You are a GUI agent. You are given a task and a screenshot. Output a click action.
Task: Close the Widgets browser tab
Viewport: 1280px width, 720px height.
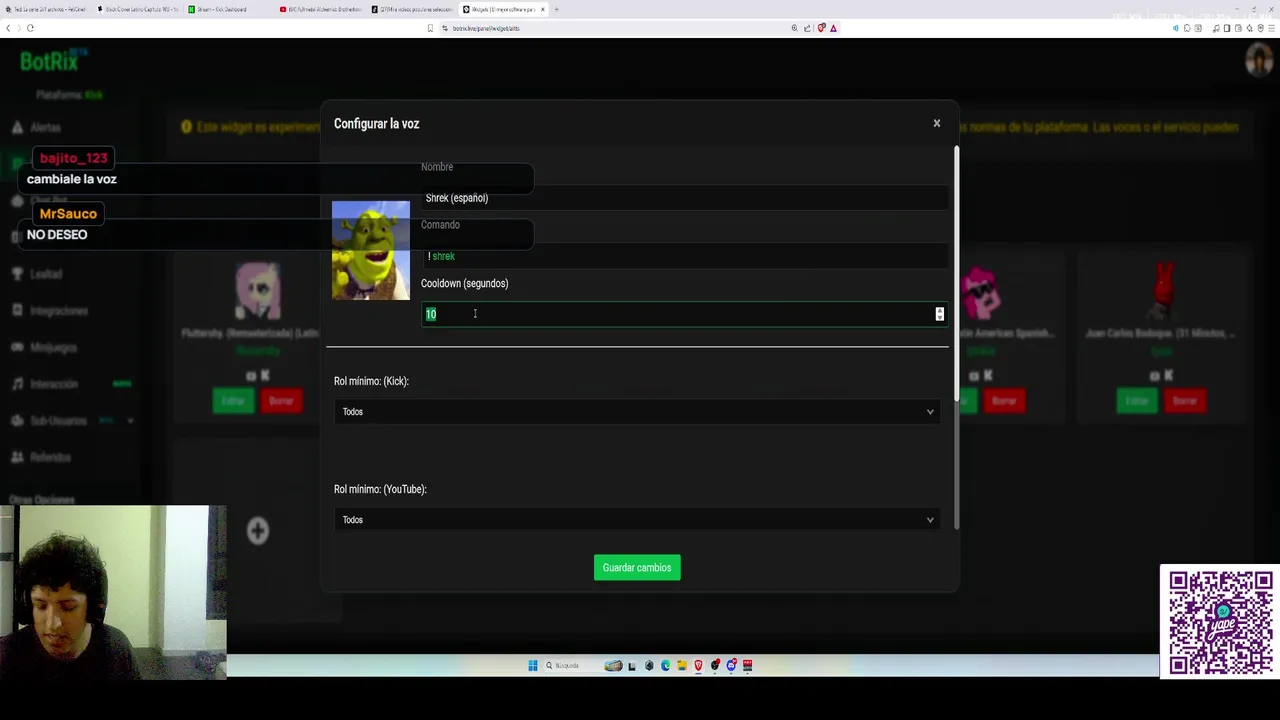coord(543,9)
